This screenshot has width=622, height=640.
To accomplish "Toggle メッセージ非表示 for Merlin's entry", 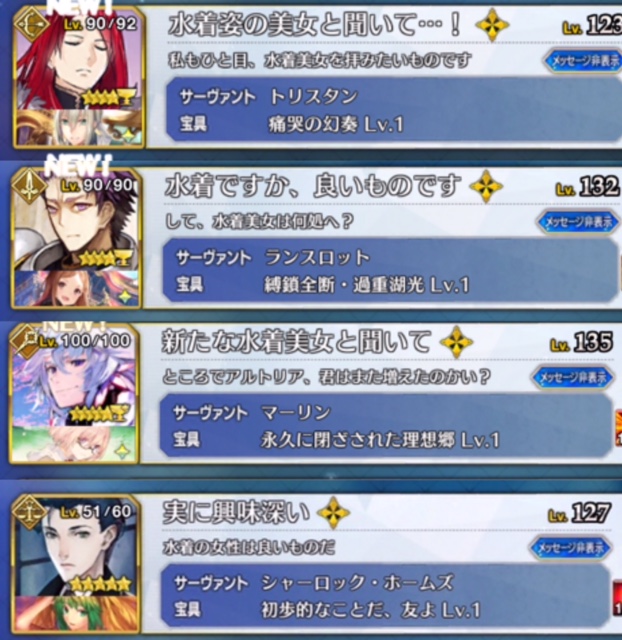I will [x=573, y=378].
